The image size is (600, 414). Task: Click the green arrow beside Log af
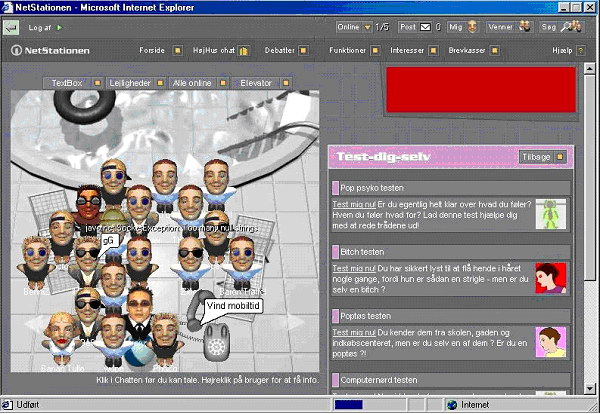tap(59, 28)
